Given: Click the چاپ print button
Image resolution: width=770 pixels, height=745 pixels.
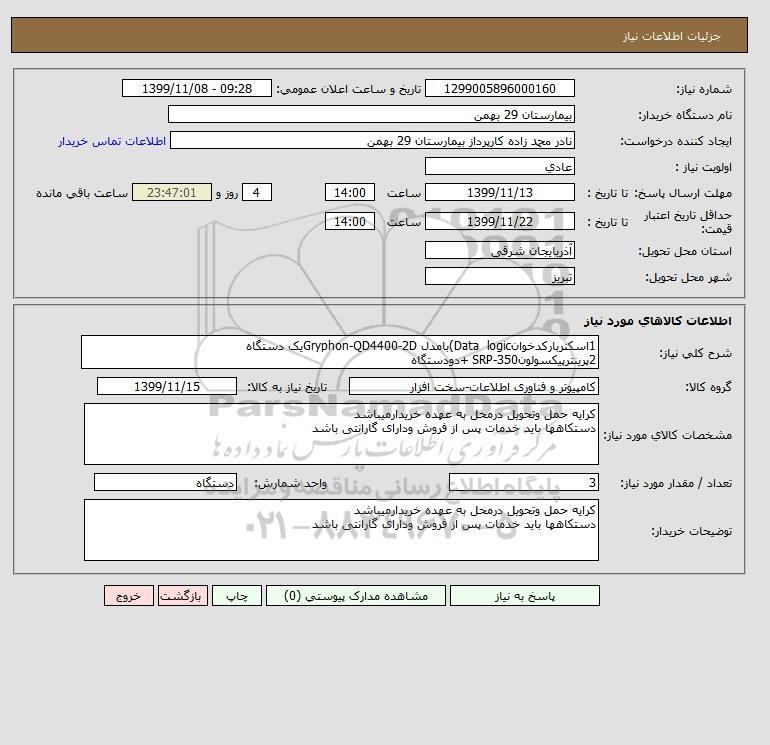Looking at the screenshot, I should (237, 595).
